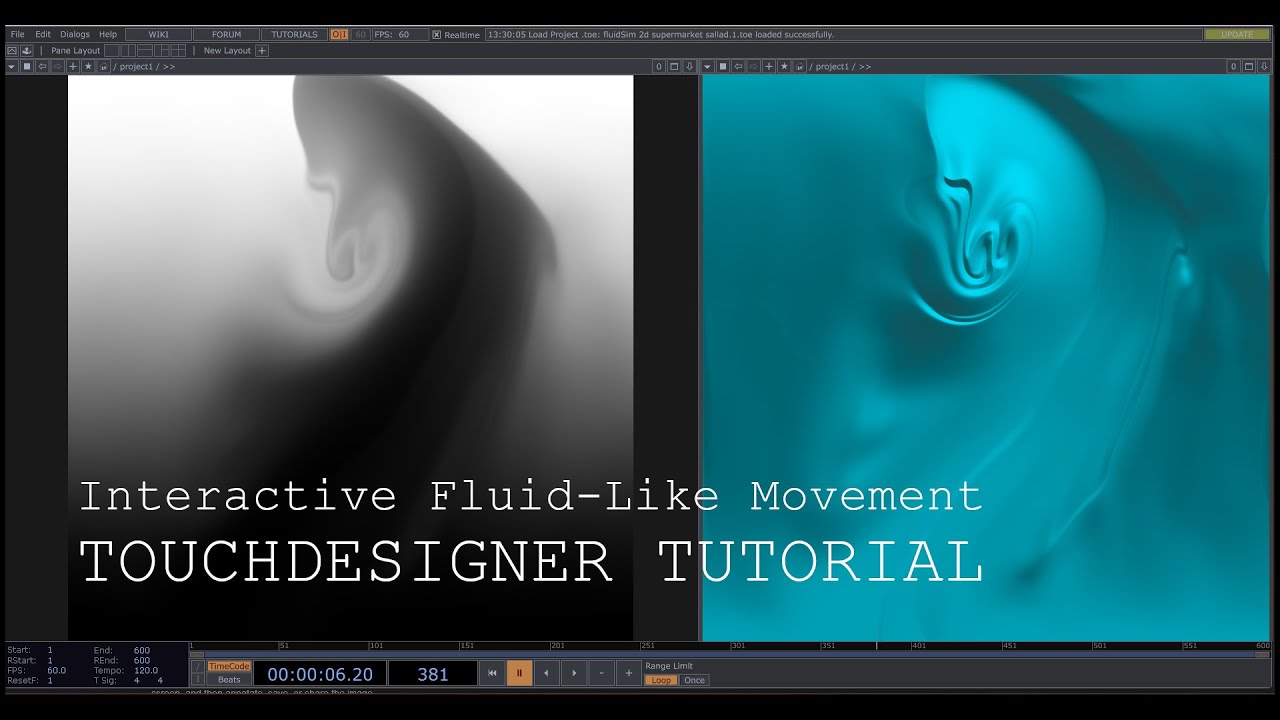
Task: Click the WIKI button
Action: 158,34
